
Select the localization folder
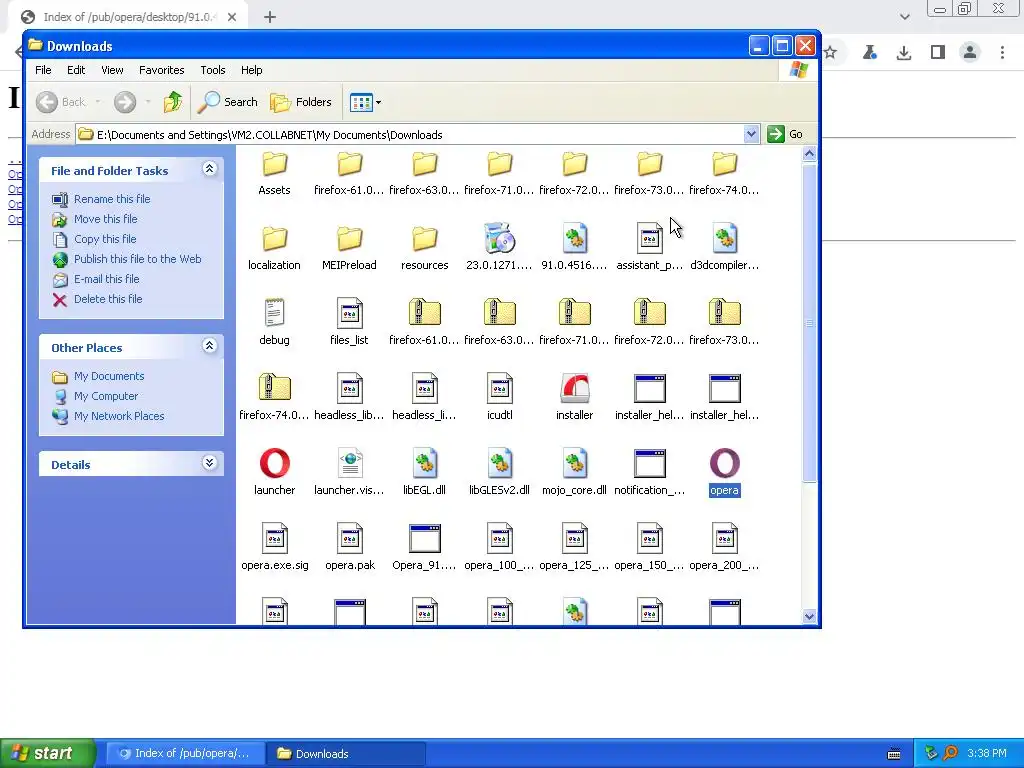click(274, 238)
